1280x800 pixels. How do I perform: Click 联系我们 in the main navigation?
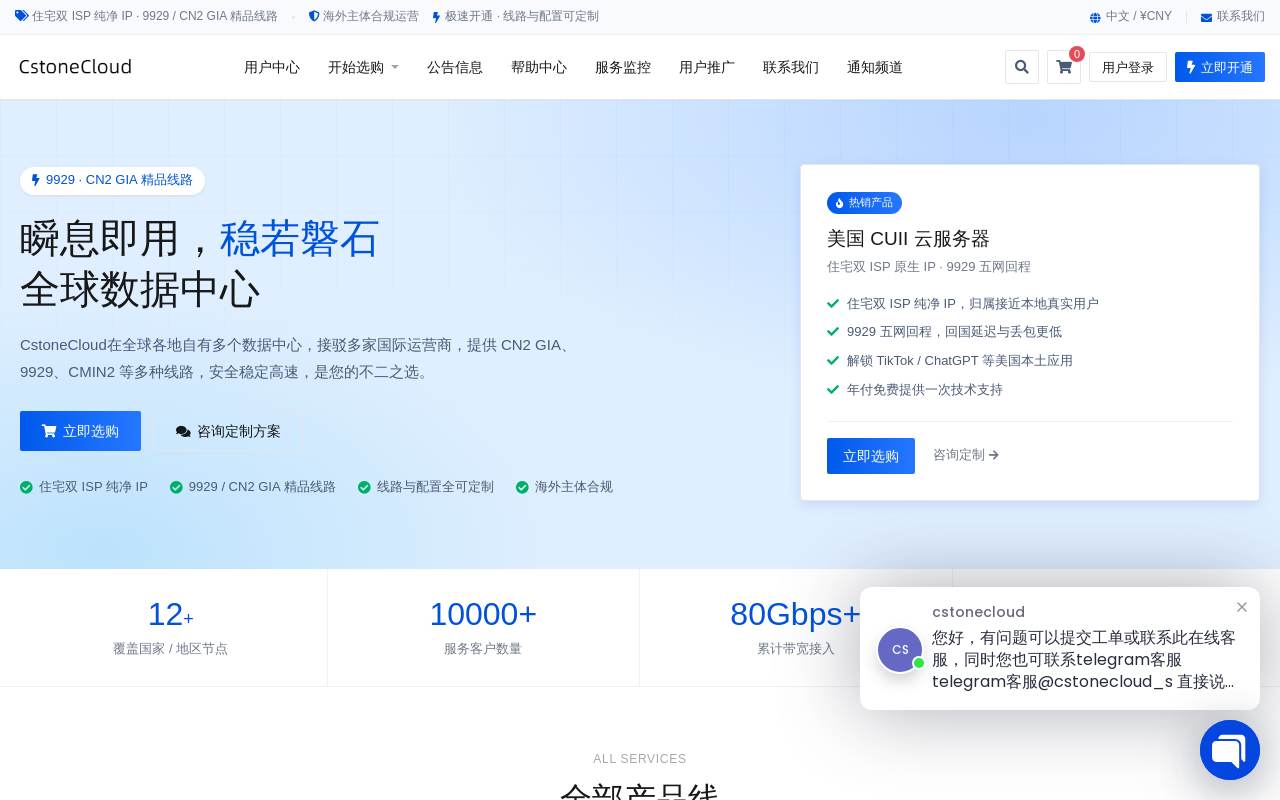[x=791, y=67]
